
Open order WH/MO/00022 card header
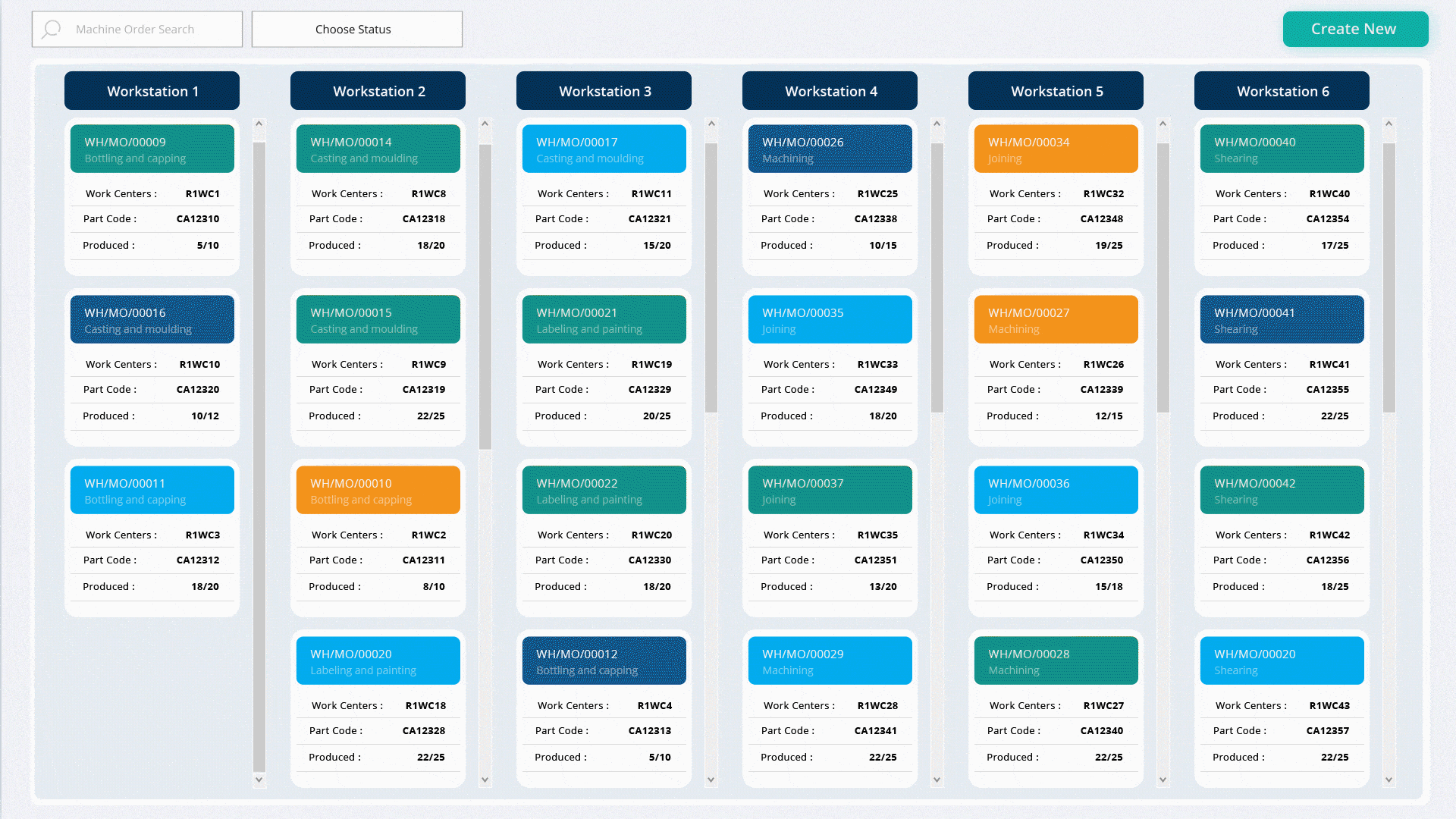click(x=604, y=490)
